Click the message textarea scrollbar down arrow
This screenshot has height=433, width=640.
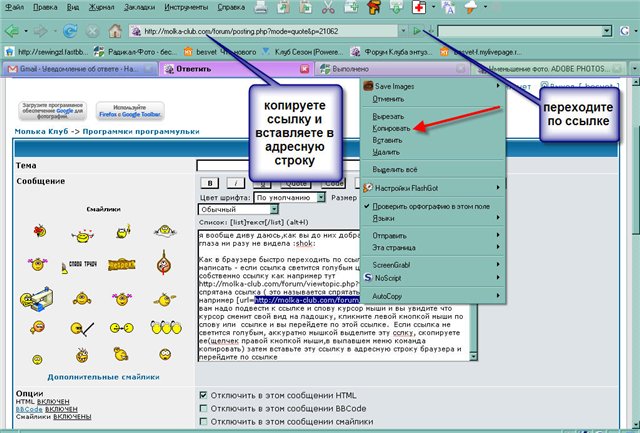(x=473, y=357)
